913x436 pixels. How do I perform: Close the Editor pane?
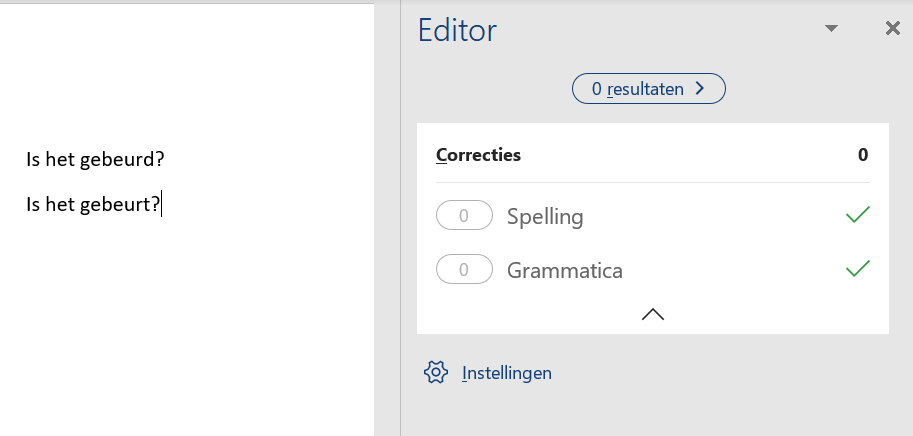coord(892,29)
